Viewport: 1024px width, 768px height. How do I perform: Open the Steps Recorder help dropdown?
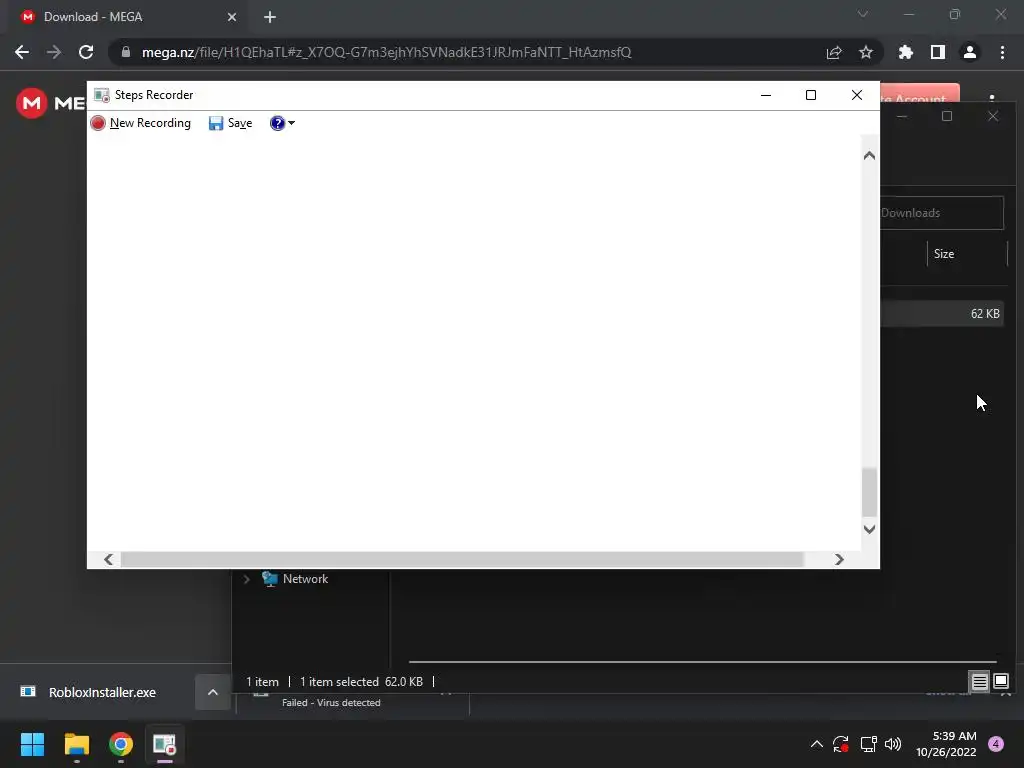[282, 123]
